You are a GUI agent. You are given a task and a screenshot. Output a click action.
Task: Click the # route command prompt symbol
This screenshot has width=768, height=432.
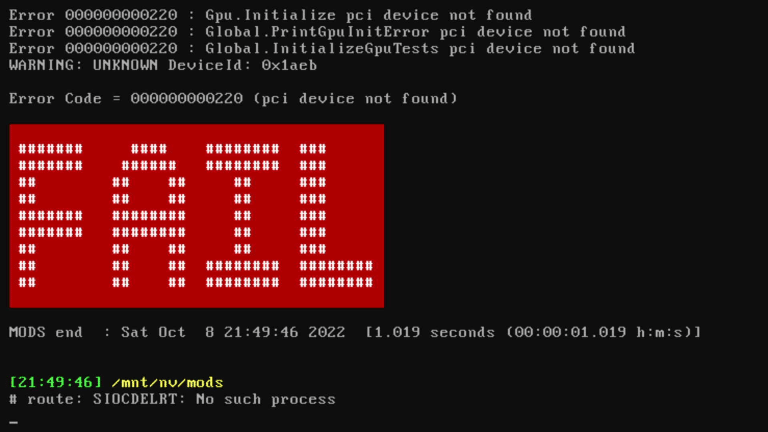[13, 399]
